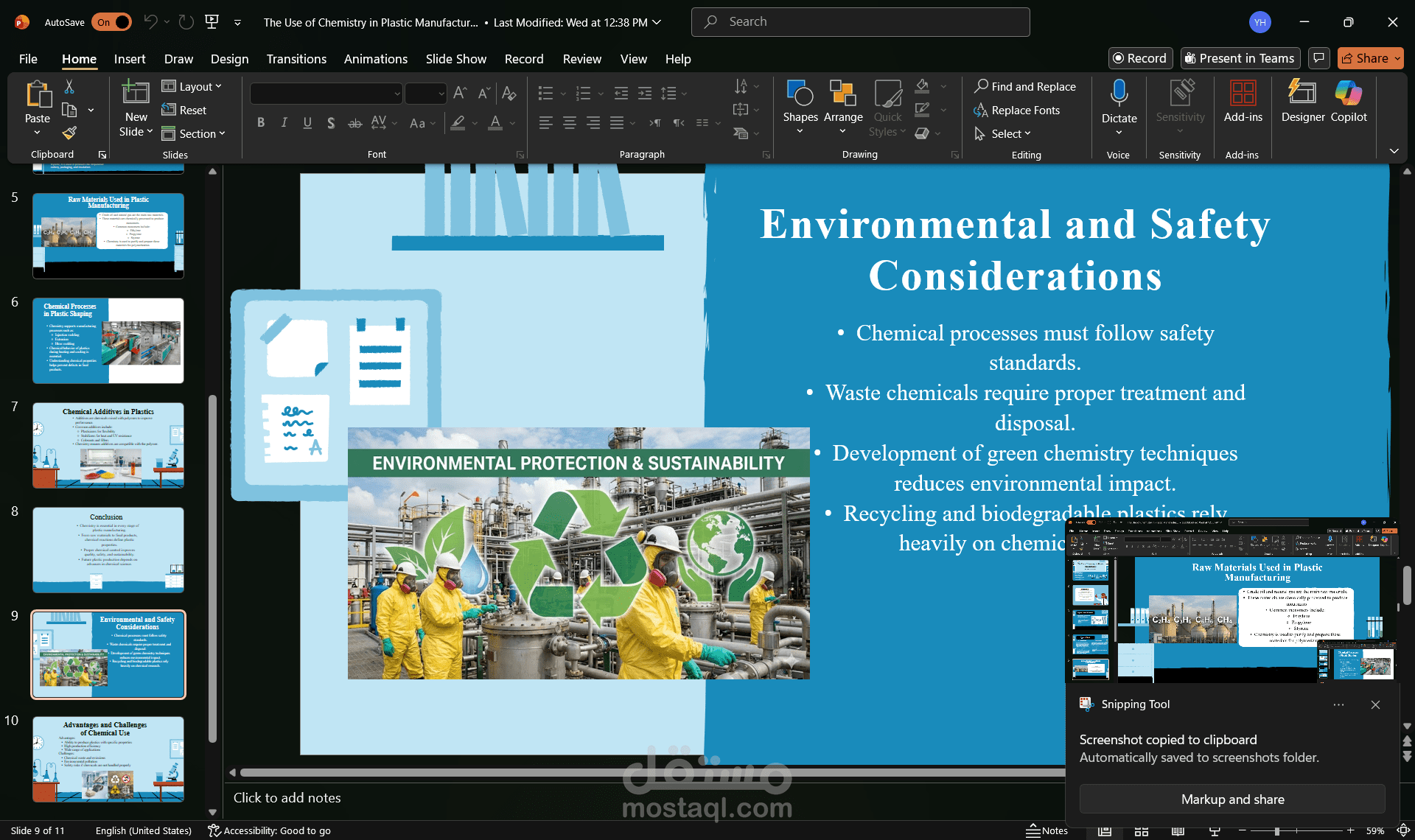The width and height of the screenshot is (1415, 840).
Task: Select the slide 7 Chemical Additives thumbnail
Action: point(108,445)
